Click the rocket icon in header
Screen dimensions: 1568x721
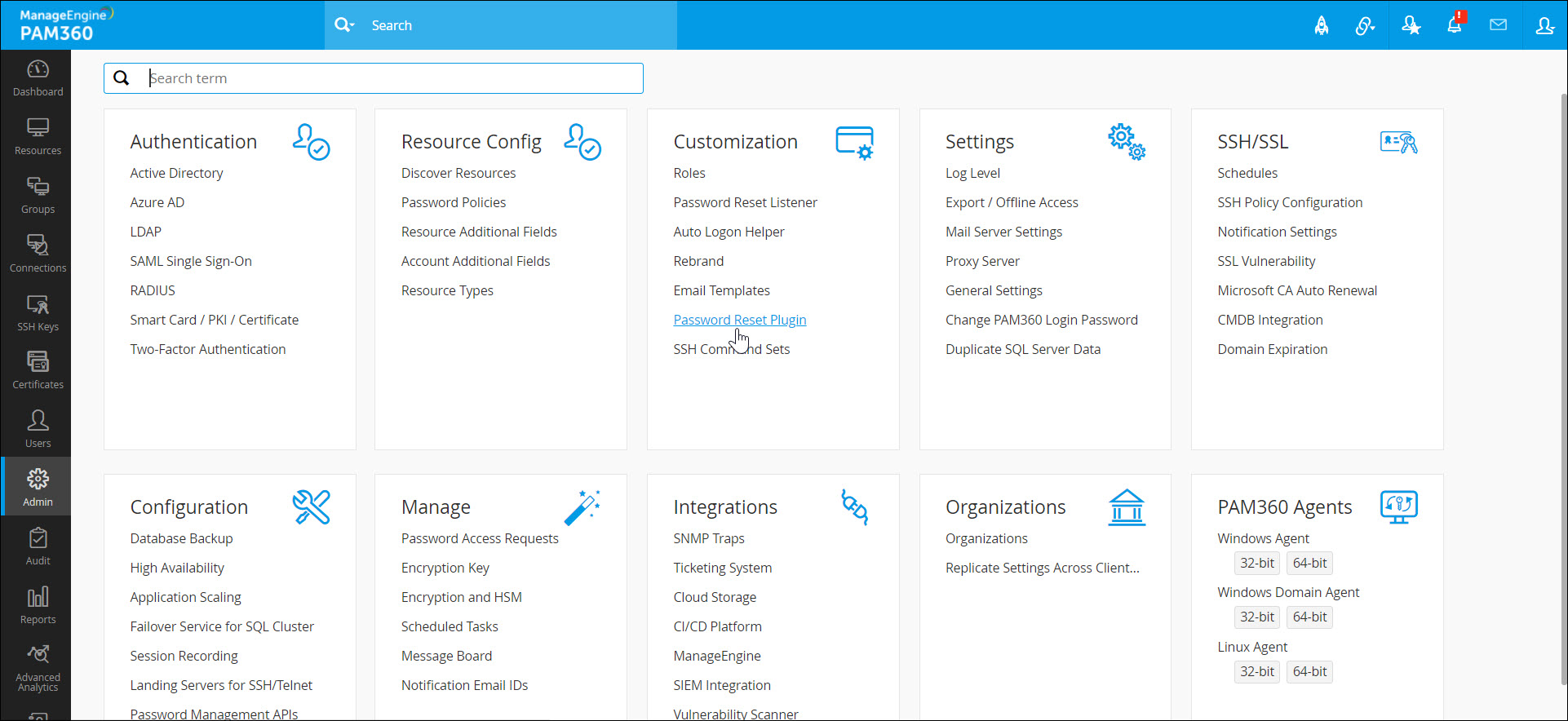(1322, 25)
